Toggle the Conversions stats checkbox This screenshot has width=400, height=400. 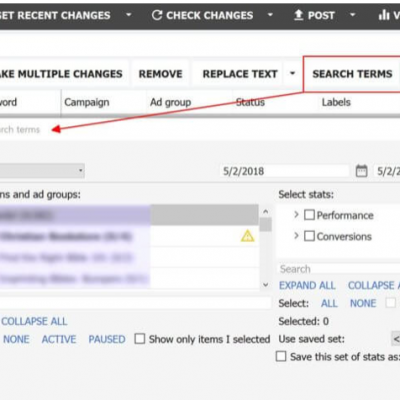(x=309, y=236)
